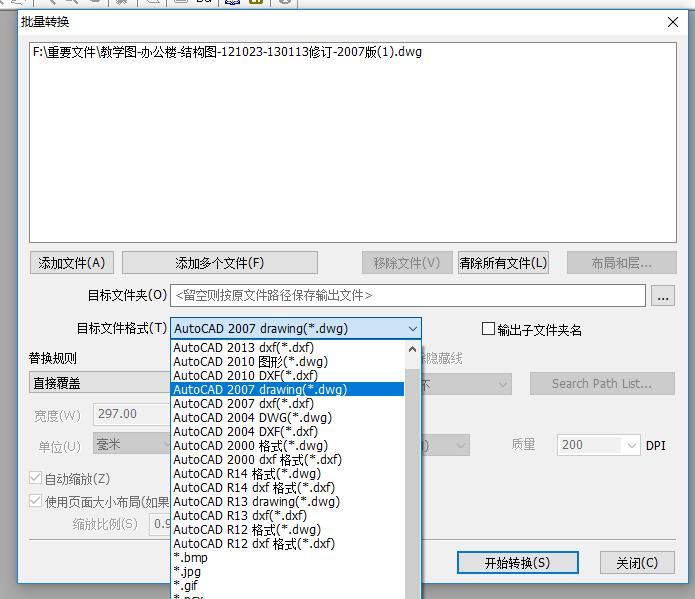Toggle the 使用页面大小布局 checkbox
This screenshot has width=695, height=599.
coord(37,502)
